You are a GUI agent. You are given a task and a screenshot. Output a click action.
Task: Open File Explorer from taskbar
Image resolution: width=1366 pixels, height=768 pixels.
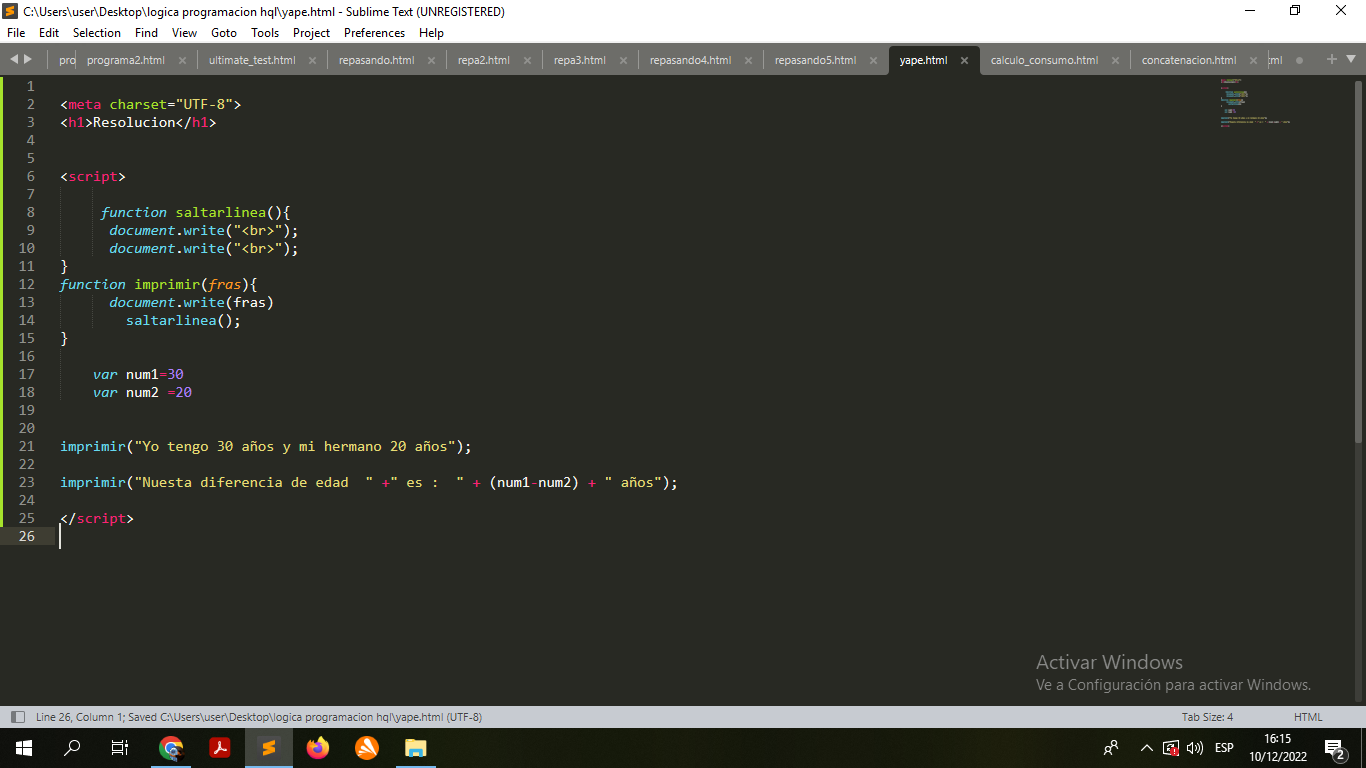[416, 748]
